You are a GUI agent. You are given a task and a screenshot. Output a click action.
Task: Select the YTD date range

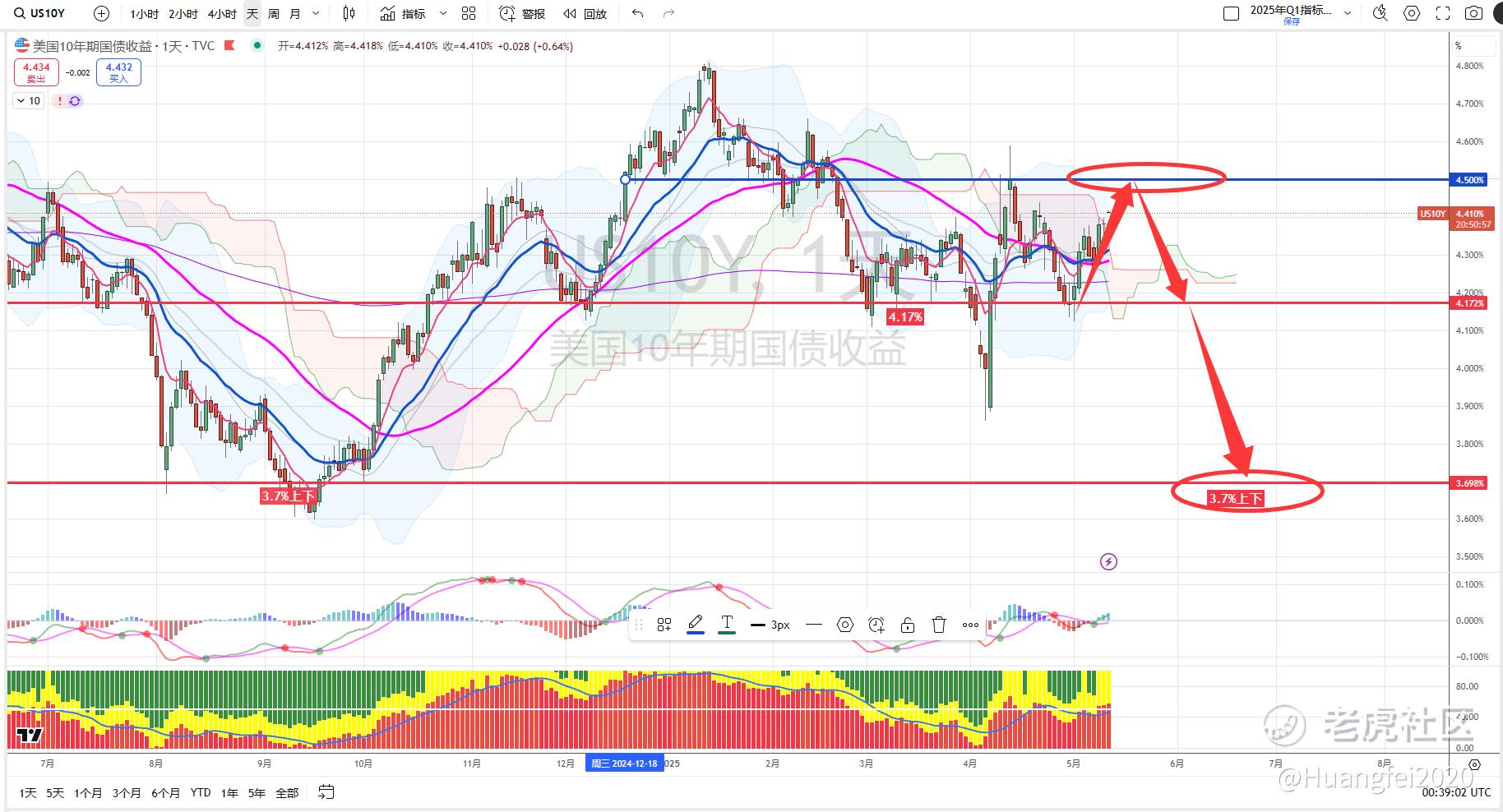pyautogui.click(x=201, y=793)
